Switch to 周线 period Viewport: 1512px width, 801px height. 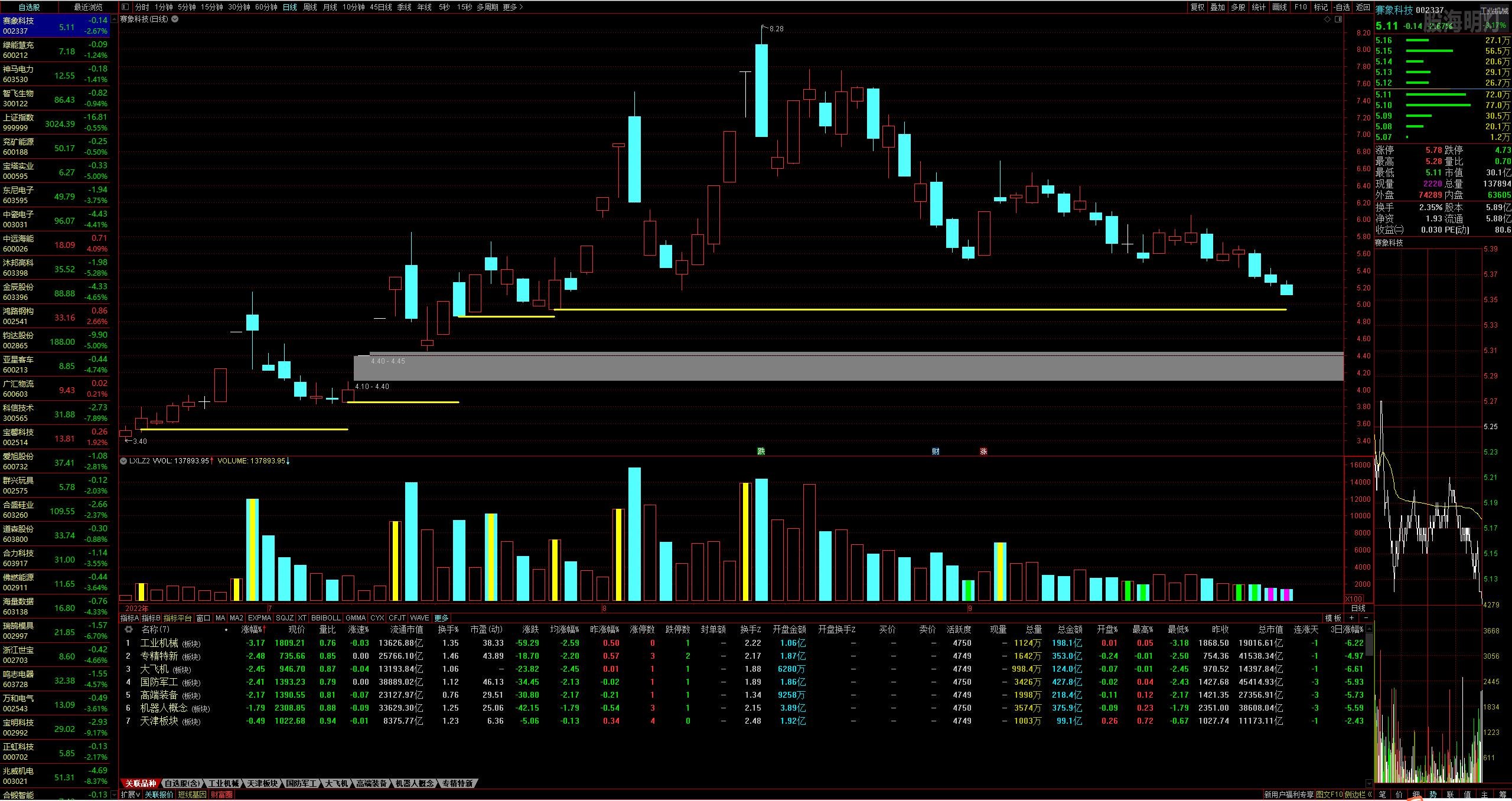pos(310,7)
